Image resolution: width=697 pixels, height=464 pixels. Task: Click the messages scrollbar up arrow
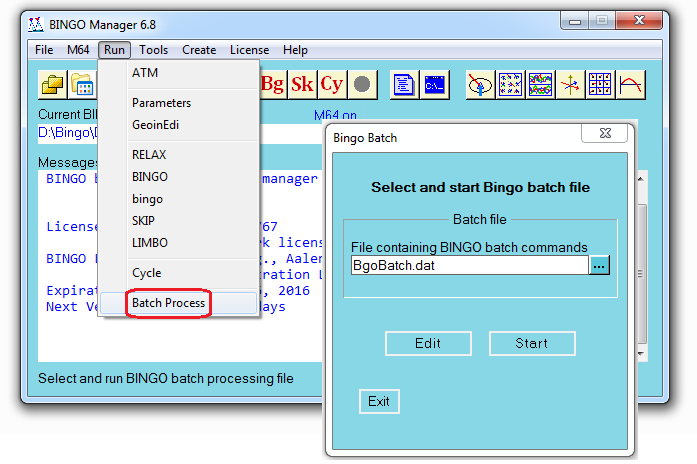pos(641,179)
